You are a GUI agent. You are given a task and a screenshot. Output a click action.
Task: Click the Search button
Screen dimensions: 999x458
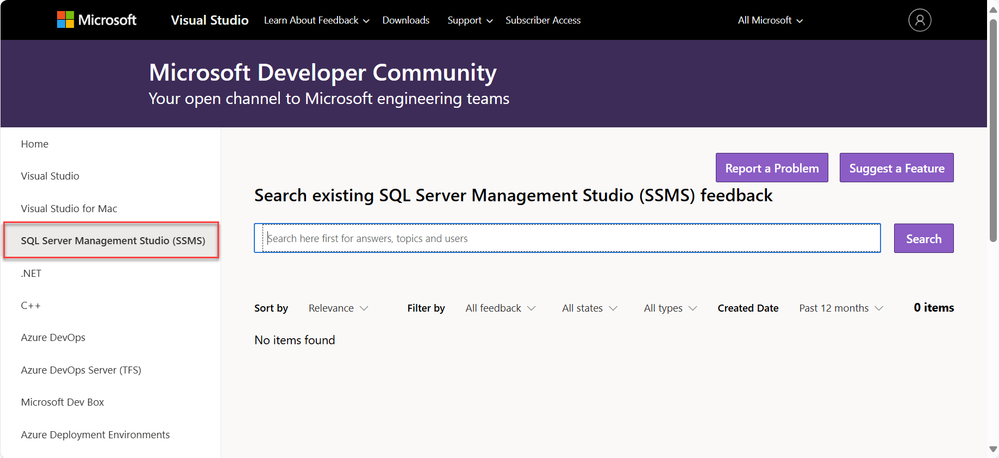pos(924,238)
